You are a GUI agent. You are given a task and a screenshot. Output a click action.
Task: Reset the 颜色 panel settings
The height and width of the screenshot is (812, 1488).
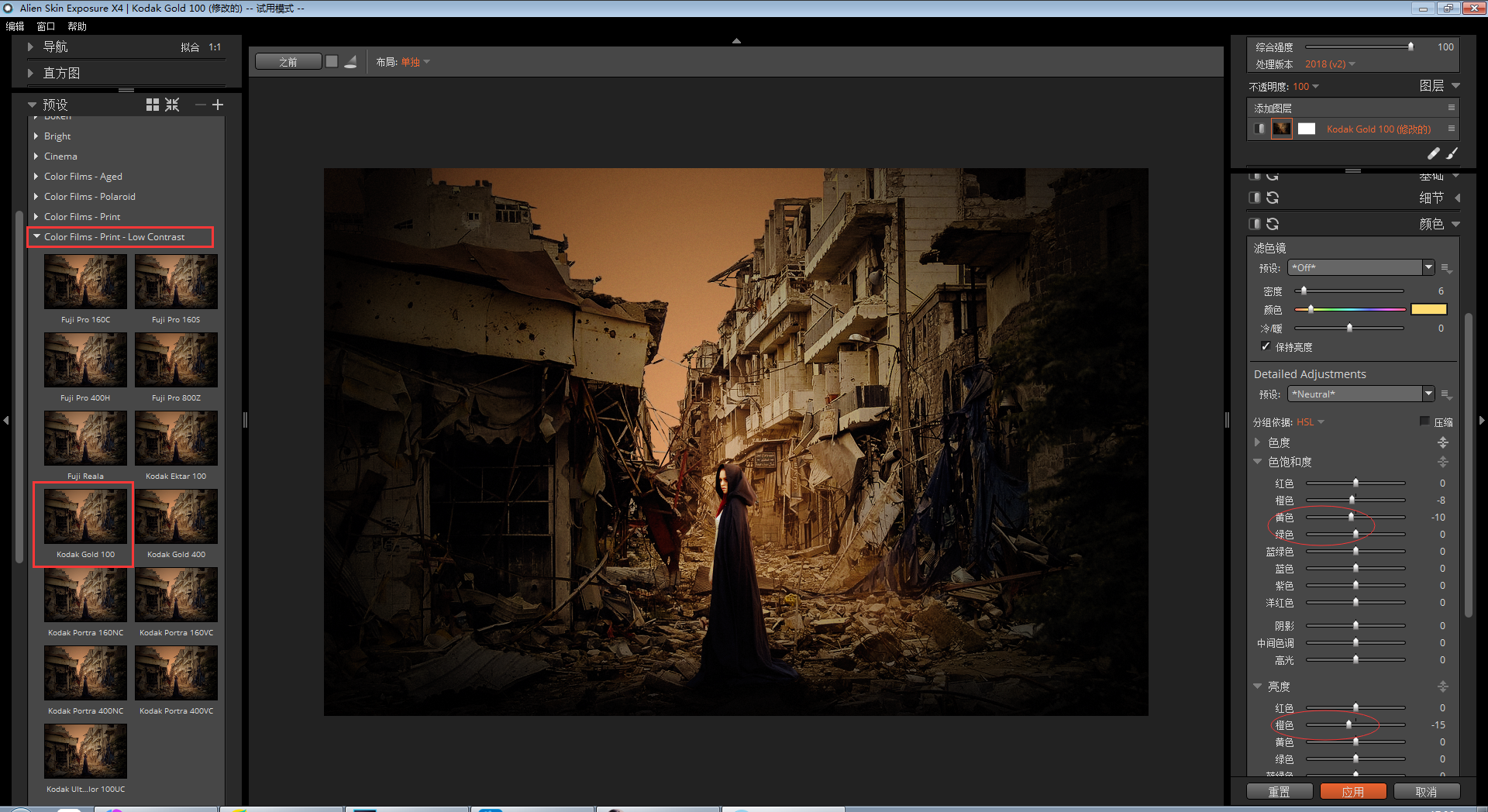1273,224
